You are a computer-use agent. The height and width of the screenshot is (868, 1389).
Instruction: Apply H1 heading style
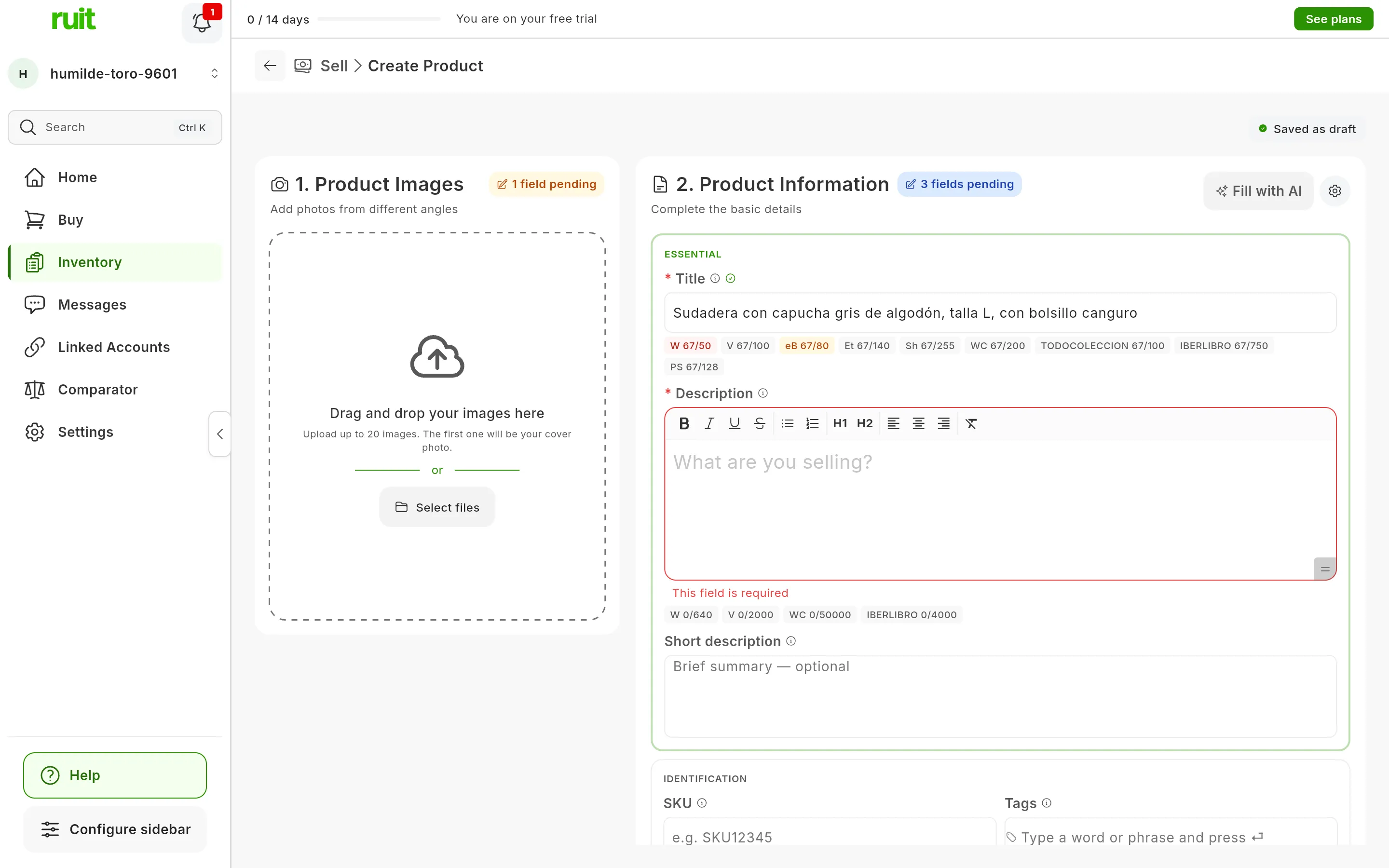tap(840, 424)
